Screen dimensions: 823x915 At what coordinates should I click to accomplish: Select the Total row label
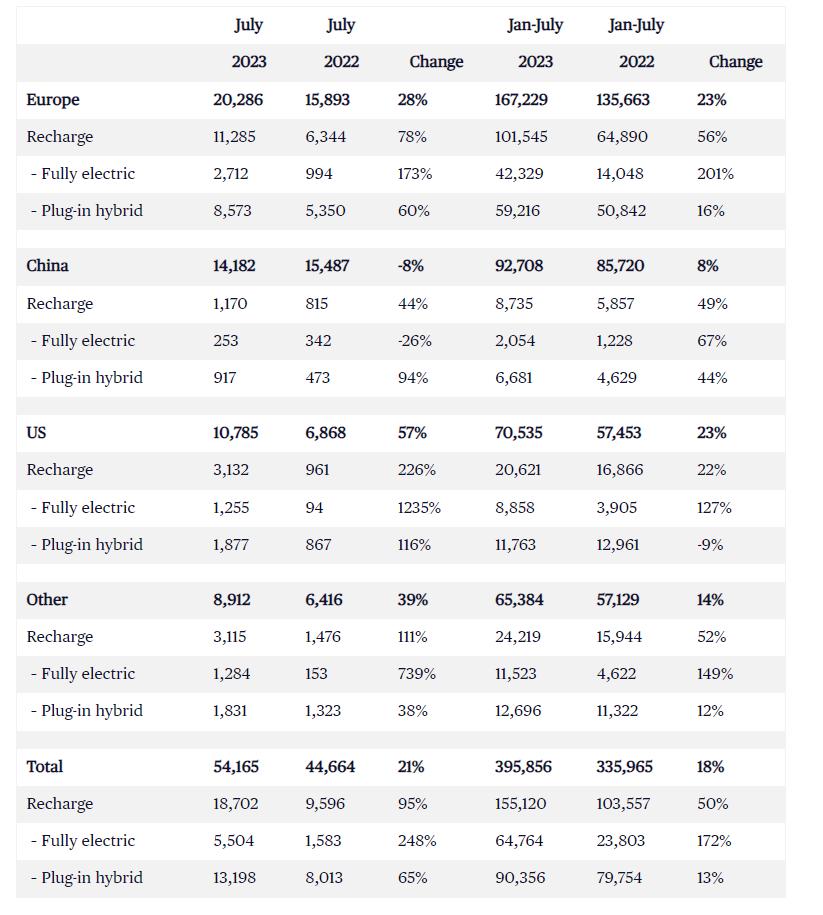(45, 767)
